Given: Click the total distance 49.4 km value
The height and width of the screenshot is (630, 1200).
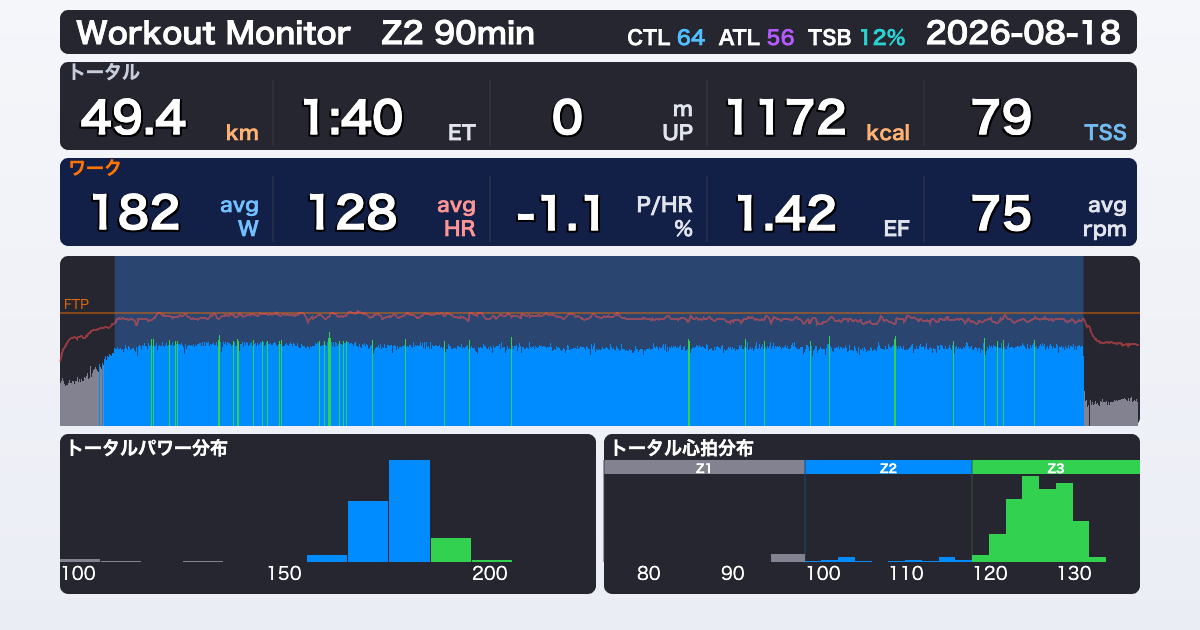Looking at the screenshot, I should coord(168,118).
